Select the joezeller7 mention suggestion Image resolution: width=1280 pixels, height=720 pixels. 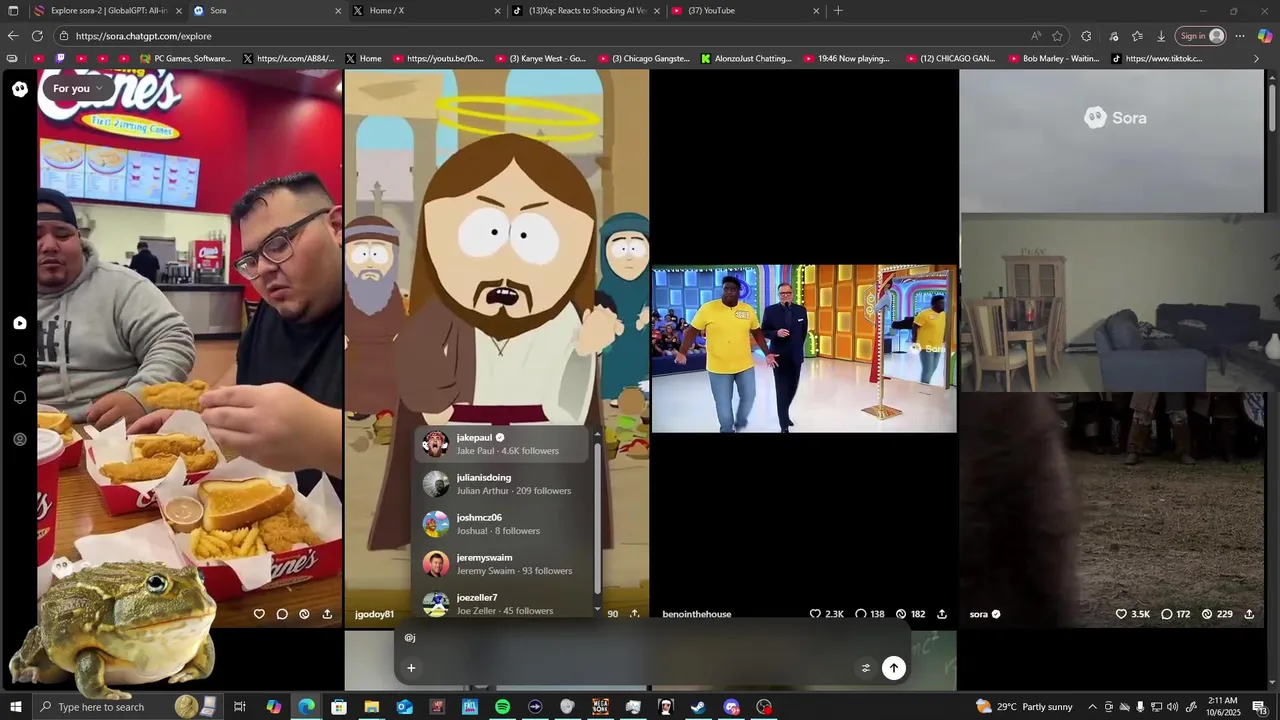504,603
